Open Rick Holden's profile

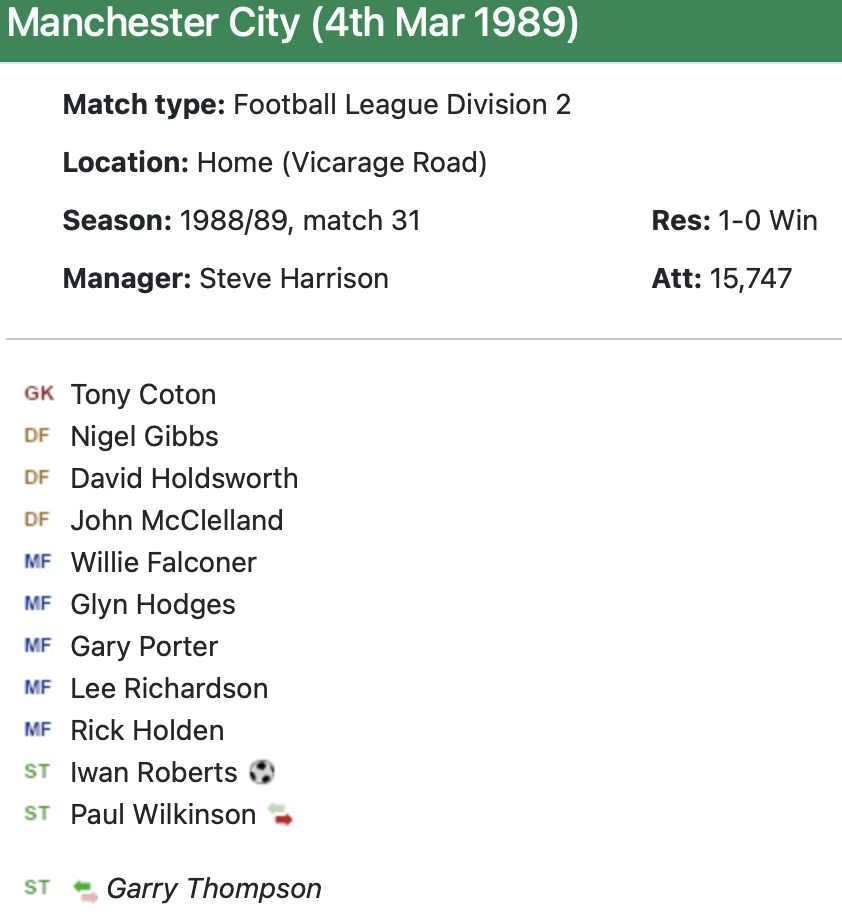click(x=147, y=730)
